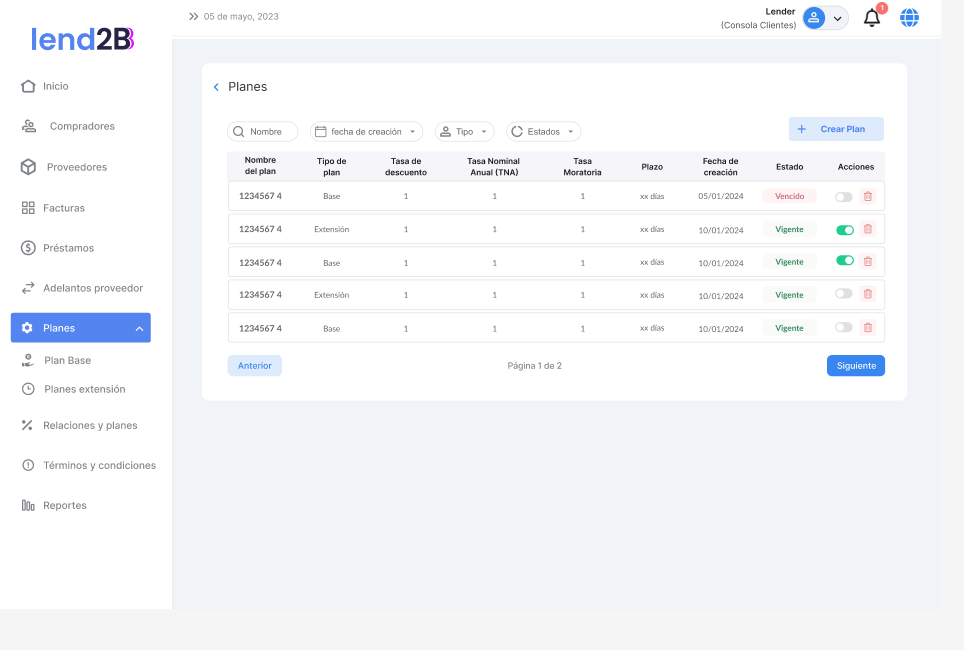Screen dimensions: 964x650
Task: Open the fecha de creación filter dropdown
Action: point(366,132)
